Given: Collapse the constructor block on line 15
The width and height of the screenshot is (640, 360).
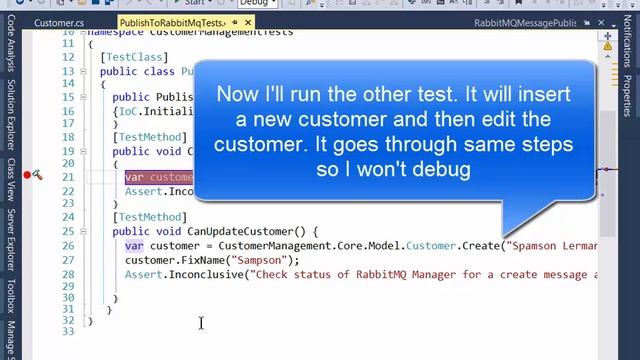Looking at the screenshot, I should [x=83, y=97].
